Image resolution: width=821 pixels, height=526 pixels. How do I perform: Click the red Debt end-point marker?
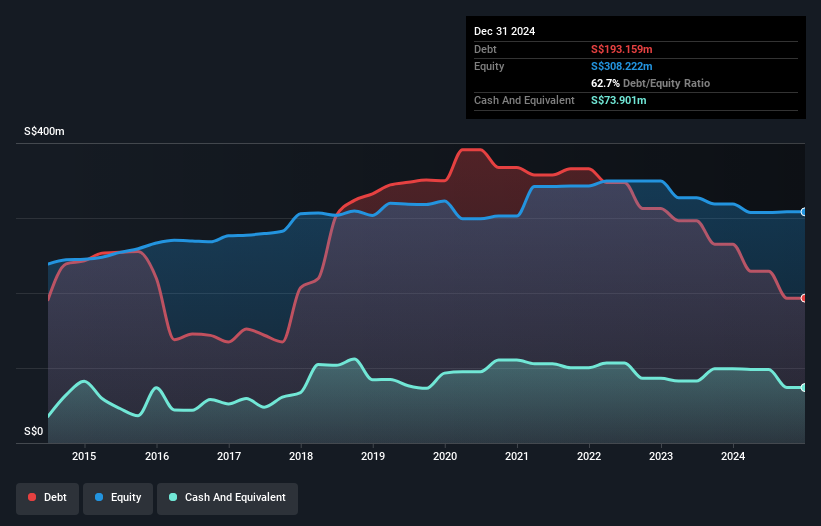pyautogui.click(x=804, y=298)
